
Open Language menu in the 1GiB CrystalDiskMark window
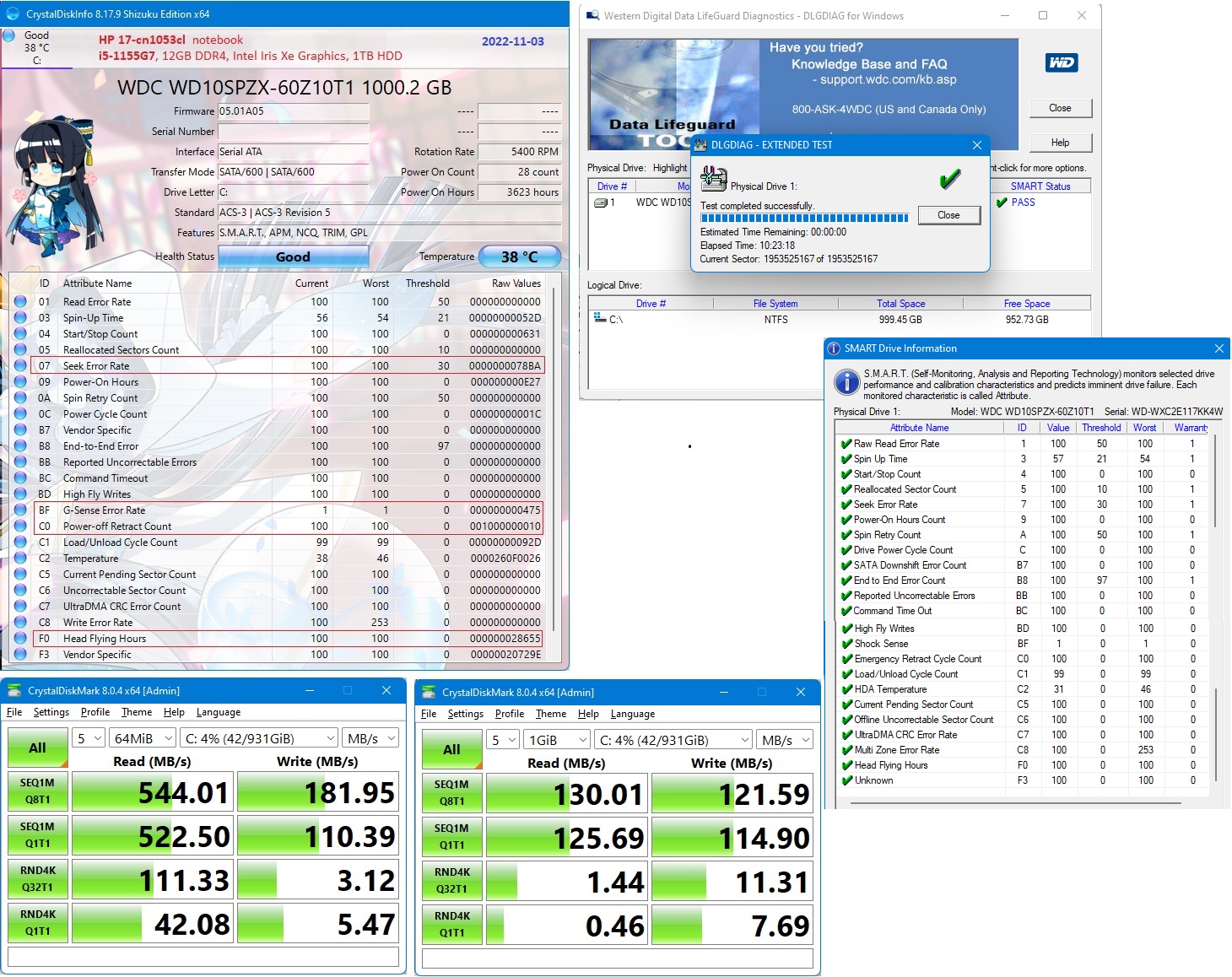click(633, 714)
